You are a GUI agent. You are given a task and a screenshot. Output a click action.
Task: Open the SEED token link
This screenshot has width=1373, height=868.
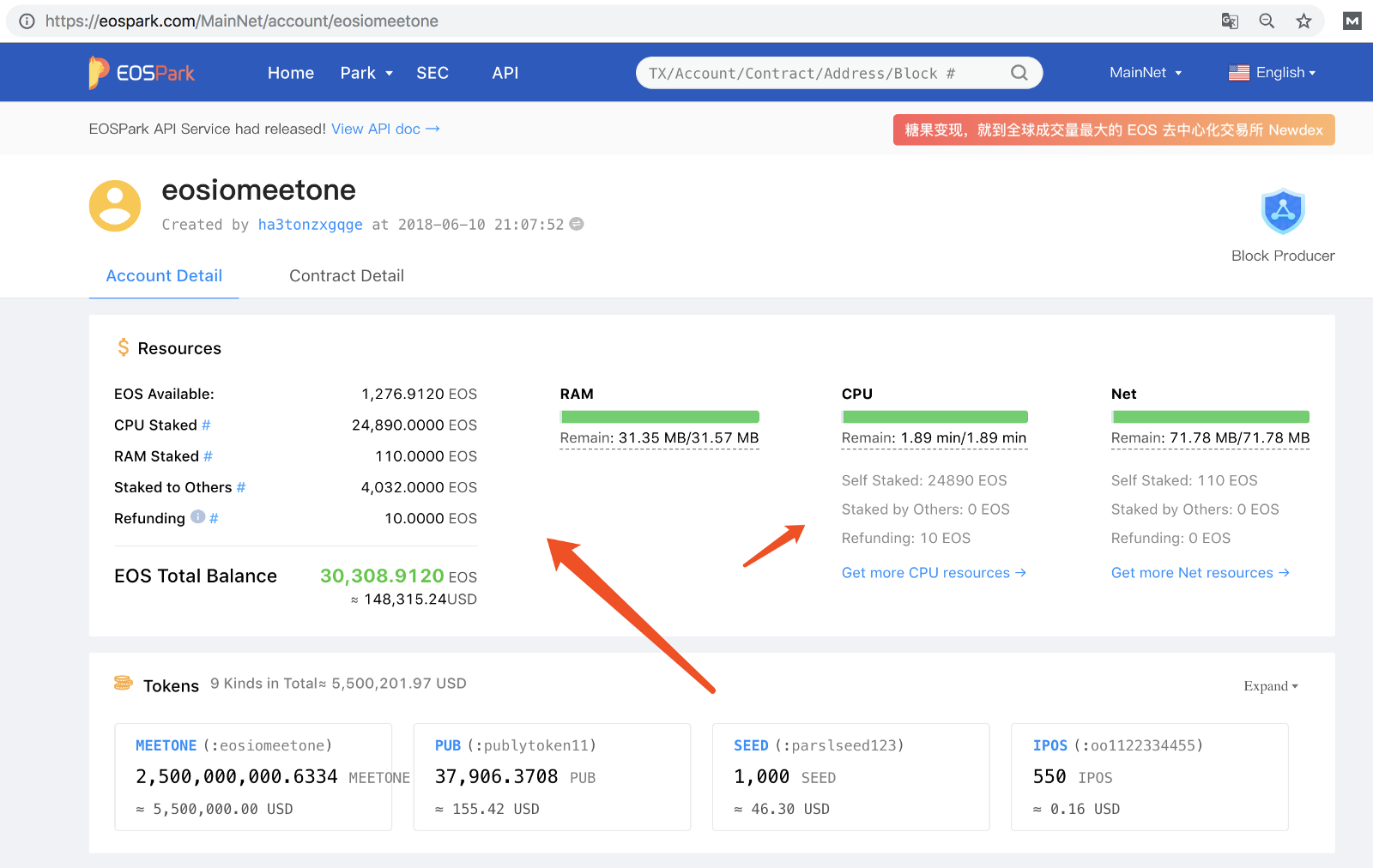(x=751, y=745)
